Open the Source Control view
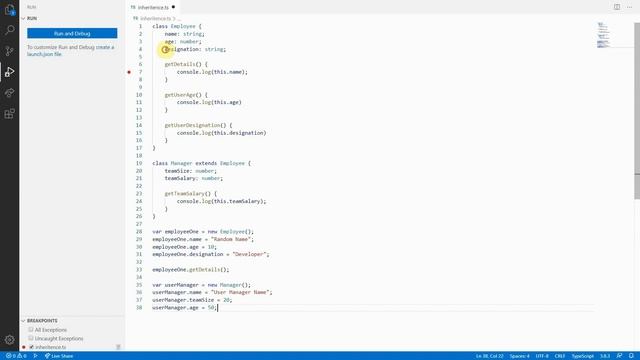This screenshot has width=640, height=360. [9, 51]
